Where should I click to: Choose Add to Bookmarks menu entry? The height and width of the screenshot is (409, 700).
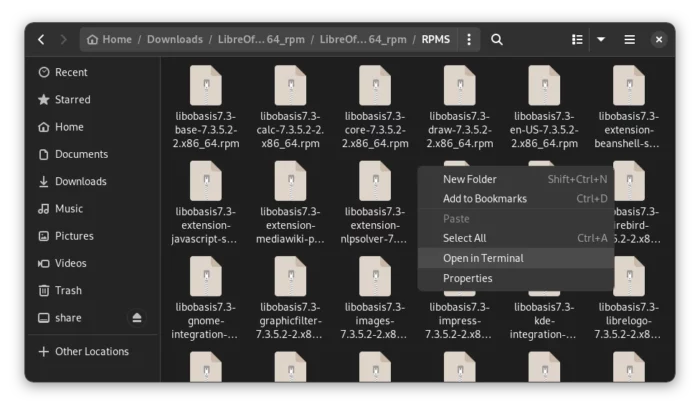tap(516, 199)
